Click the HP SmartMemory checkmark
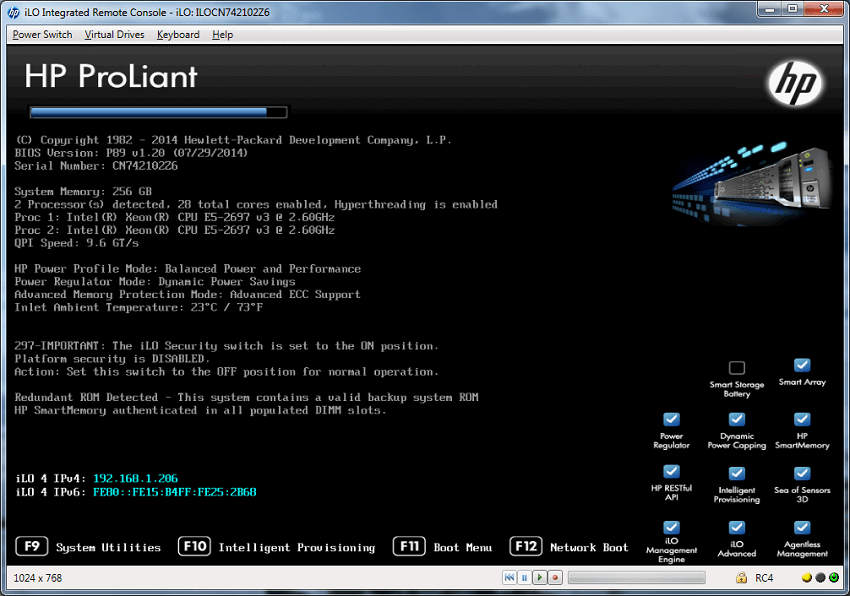The height and width of the screenshot is (596, 850). (802, 419)
